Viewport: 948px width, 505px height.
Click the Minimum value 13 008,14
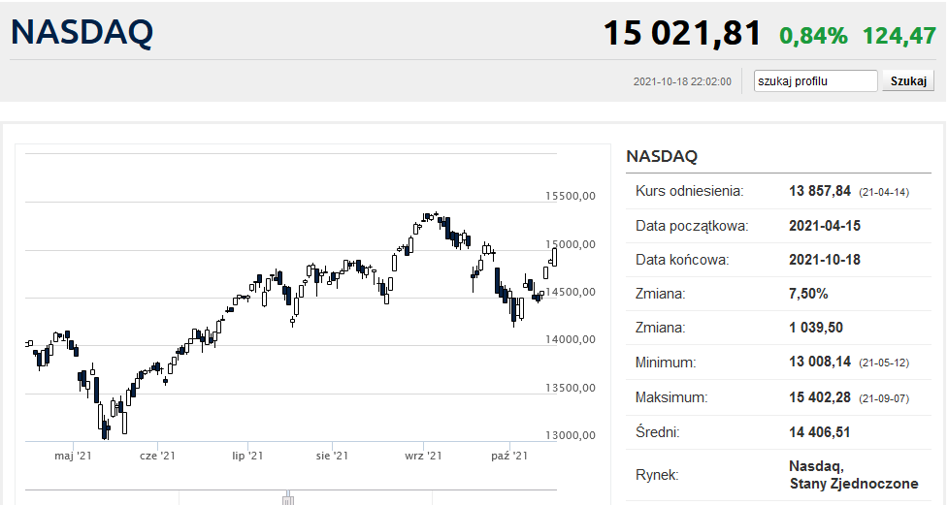click(819, 363)
